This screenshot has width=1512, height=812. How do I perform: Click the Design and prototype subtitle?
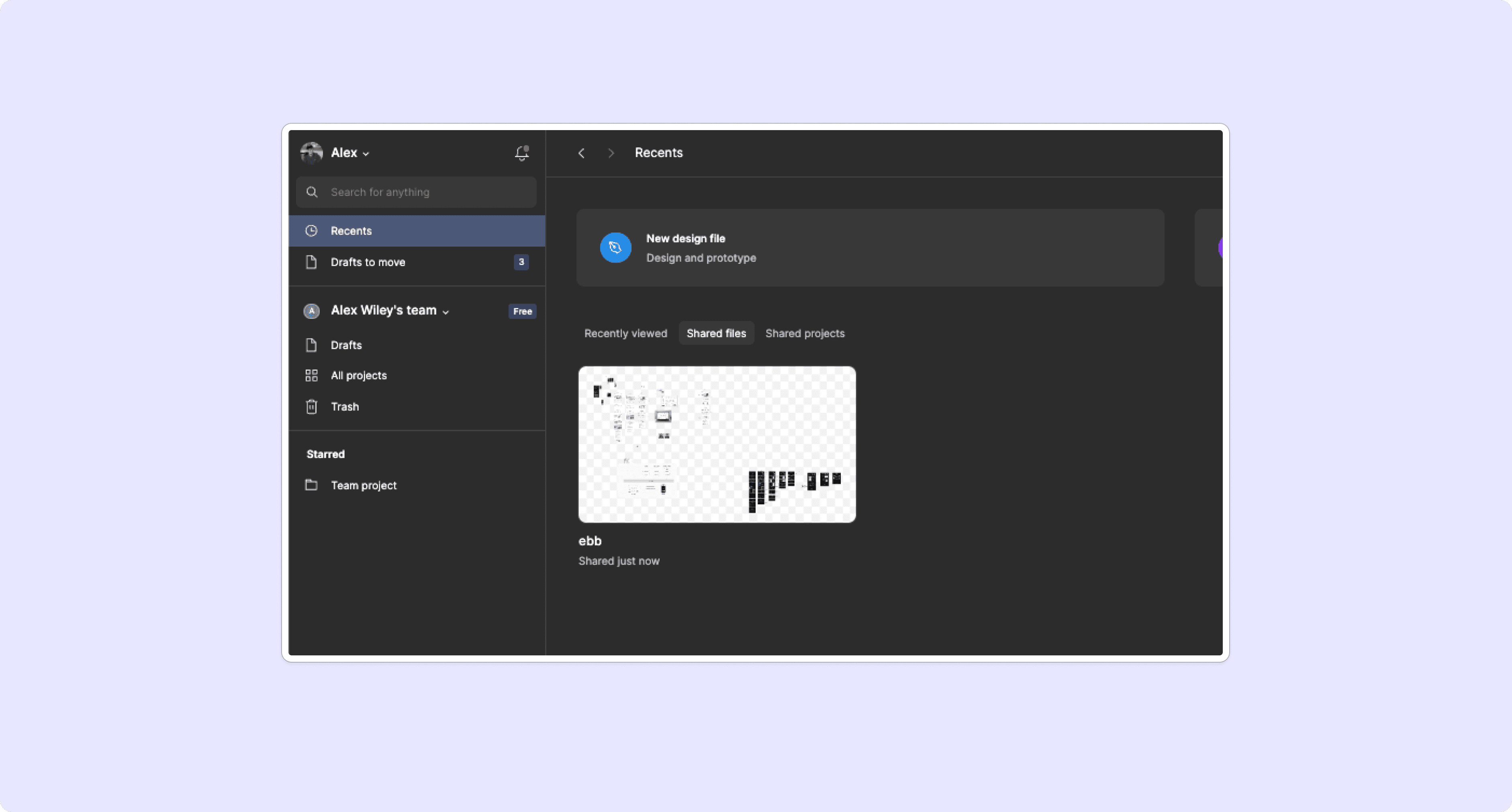(701, 258)
